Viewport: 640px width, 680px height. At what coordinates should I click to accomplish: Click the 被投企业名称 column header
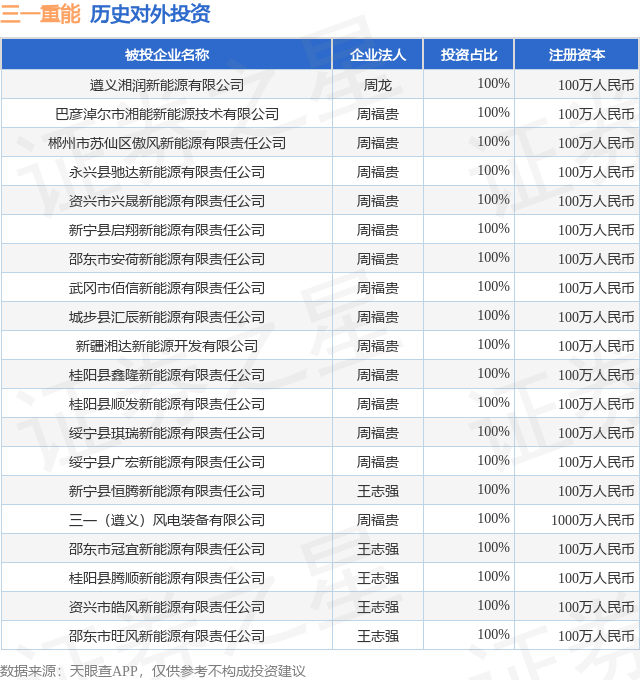click(167, 55)
